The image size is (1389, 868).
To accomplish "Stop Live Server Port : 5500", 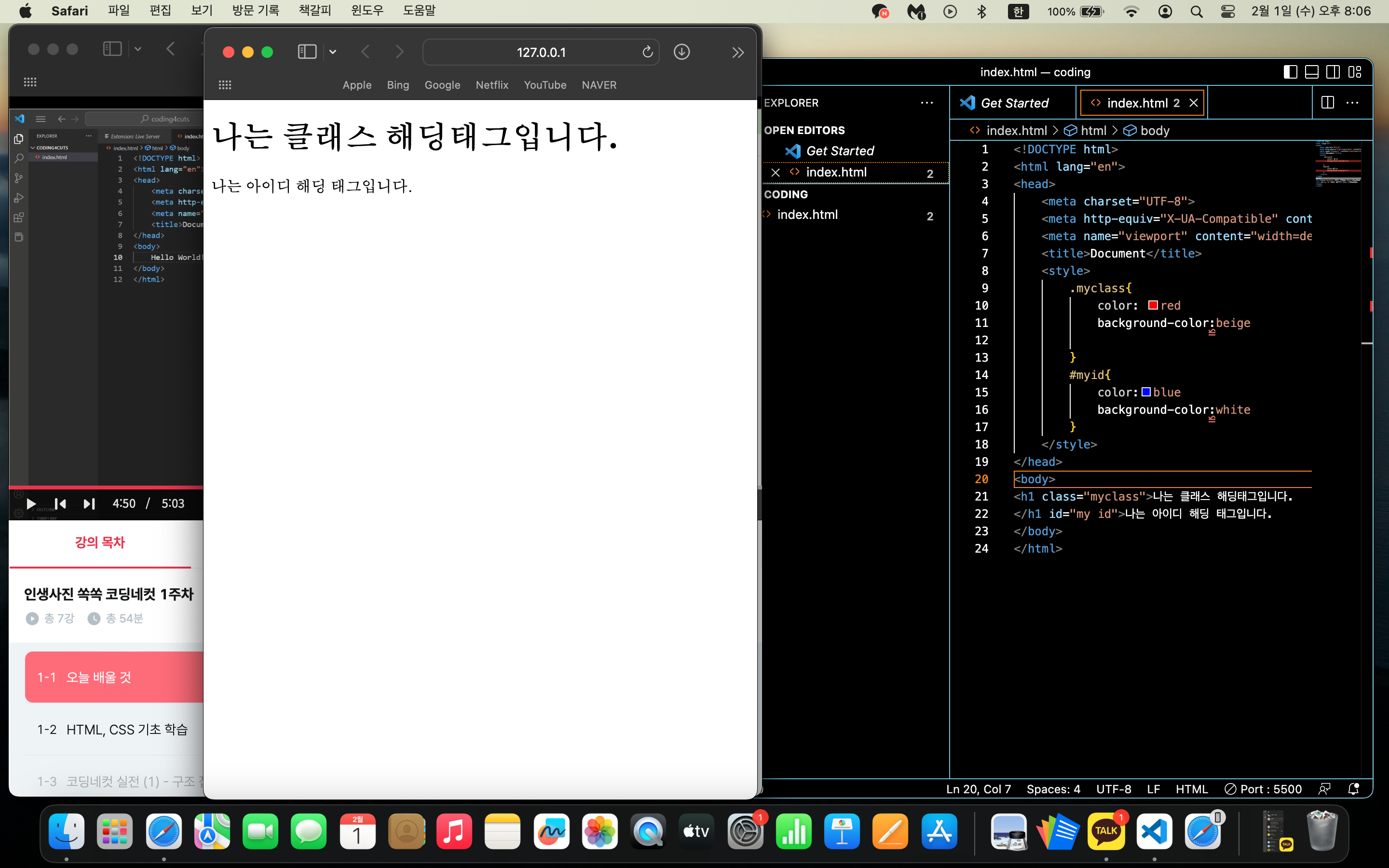I will tap(1263, 789).
